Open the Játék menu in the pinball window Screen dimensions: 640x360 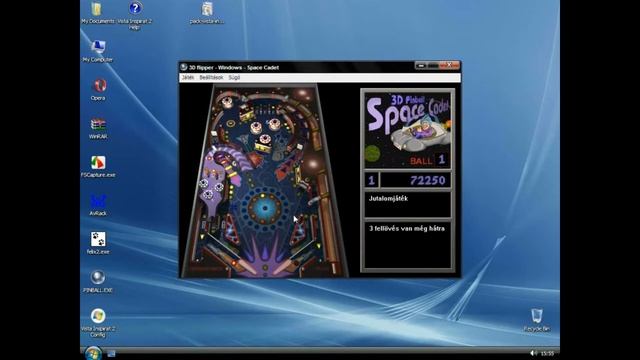[x=188, y=78]
